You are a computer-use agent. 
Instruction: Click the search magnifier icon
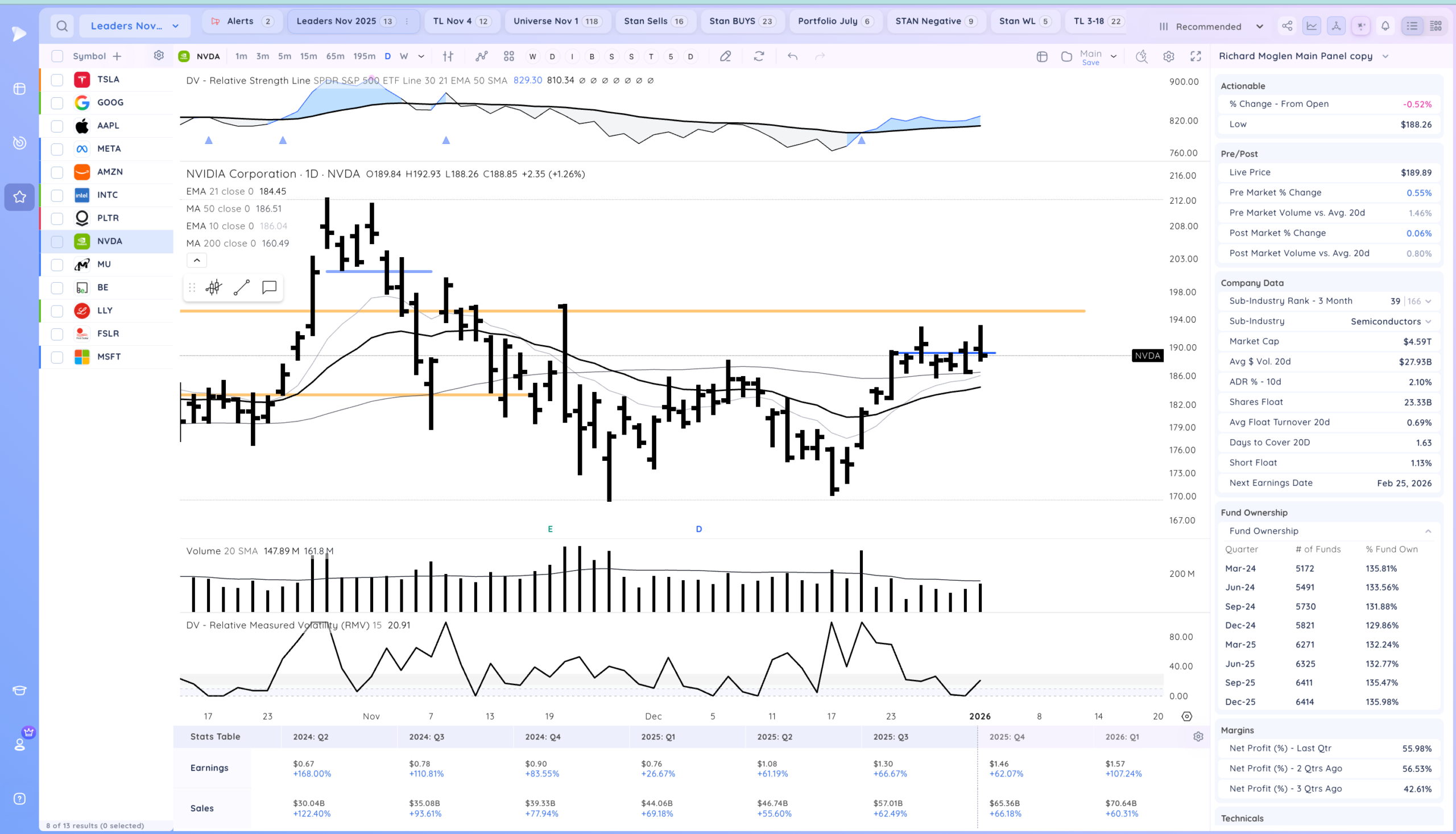pyautogui.click(x=62, y=26)
